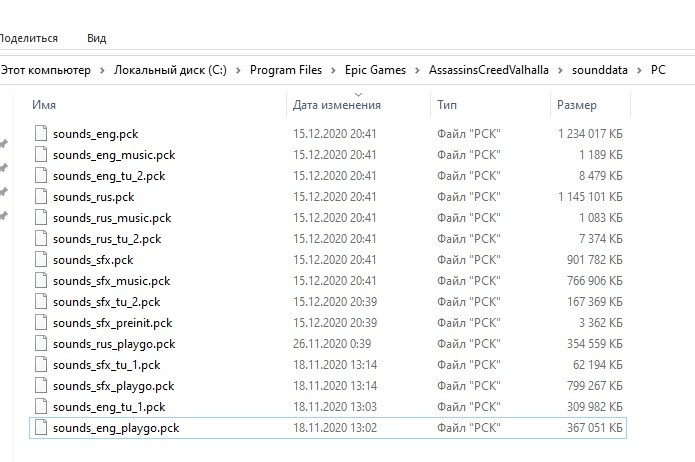This screenshot has height=462, width=695.
Task: Expand chevron after Epic Games breadcrumb
Action: pyautogui.click(x=417, y=70)
